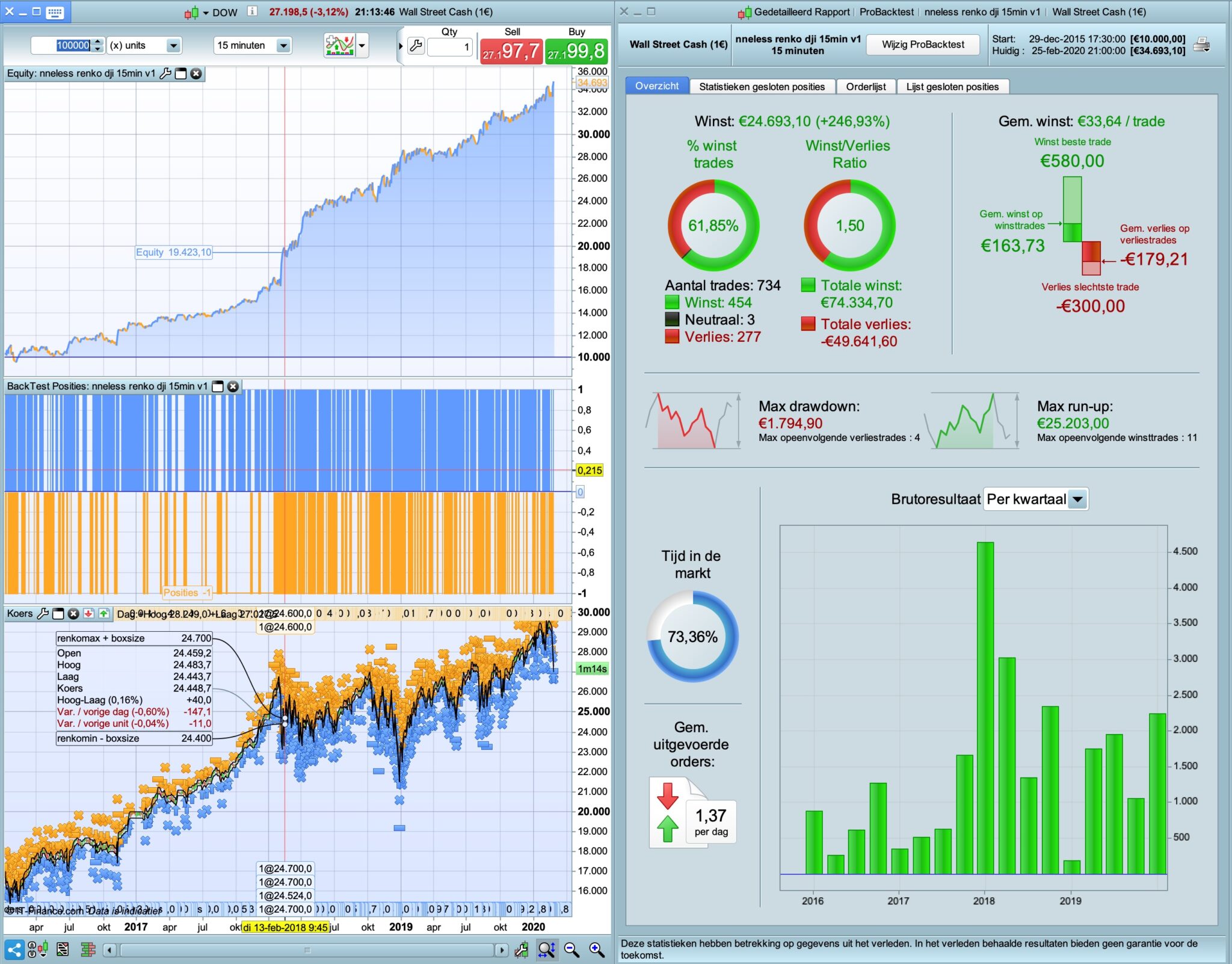1232x964 pixels.
Task: Open the (x) units dropdown
Action: [173, 46]
